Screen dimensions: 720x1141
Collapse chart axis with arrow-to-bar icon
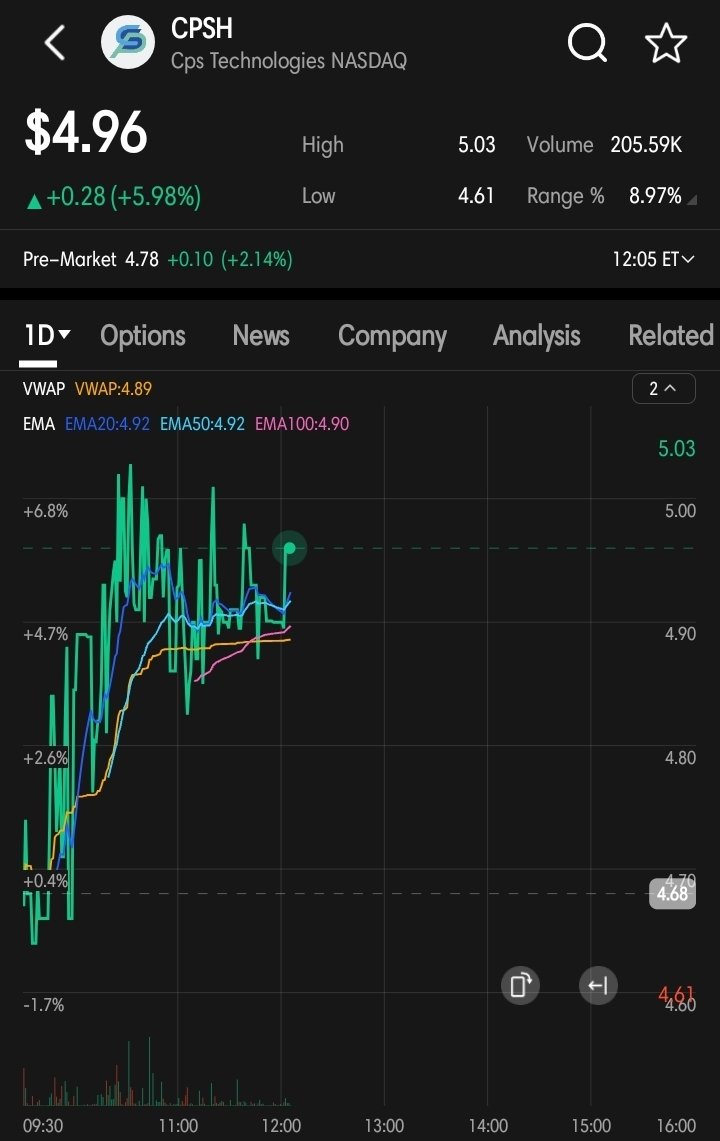[x=598, y=985]
